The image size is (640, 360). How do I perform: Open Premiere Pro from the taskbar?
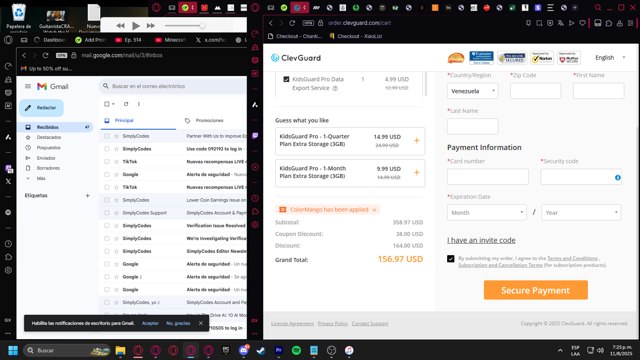pos(279,350)
